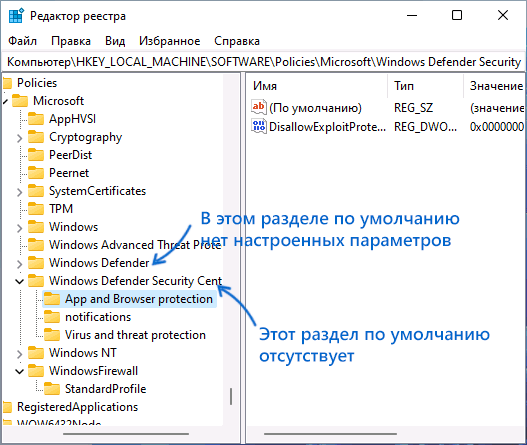Expand the Windows Defender key chevron
This screenshot has height=445, width=527.
(x=19, y=264)
